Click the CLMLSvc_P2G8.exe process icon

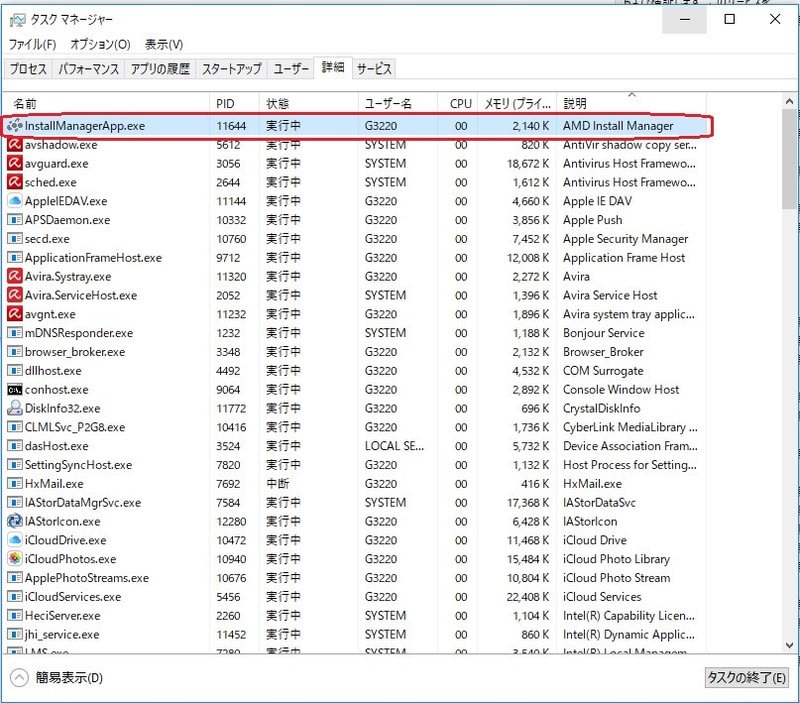(x=15, y=427)
